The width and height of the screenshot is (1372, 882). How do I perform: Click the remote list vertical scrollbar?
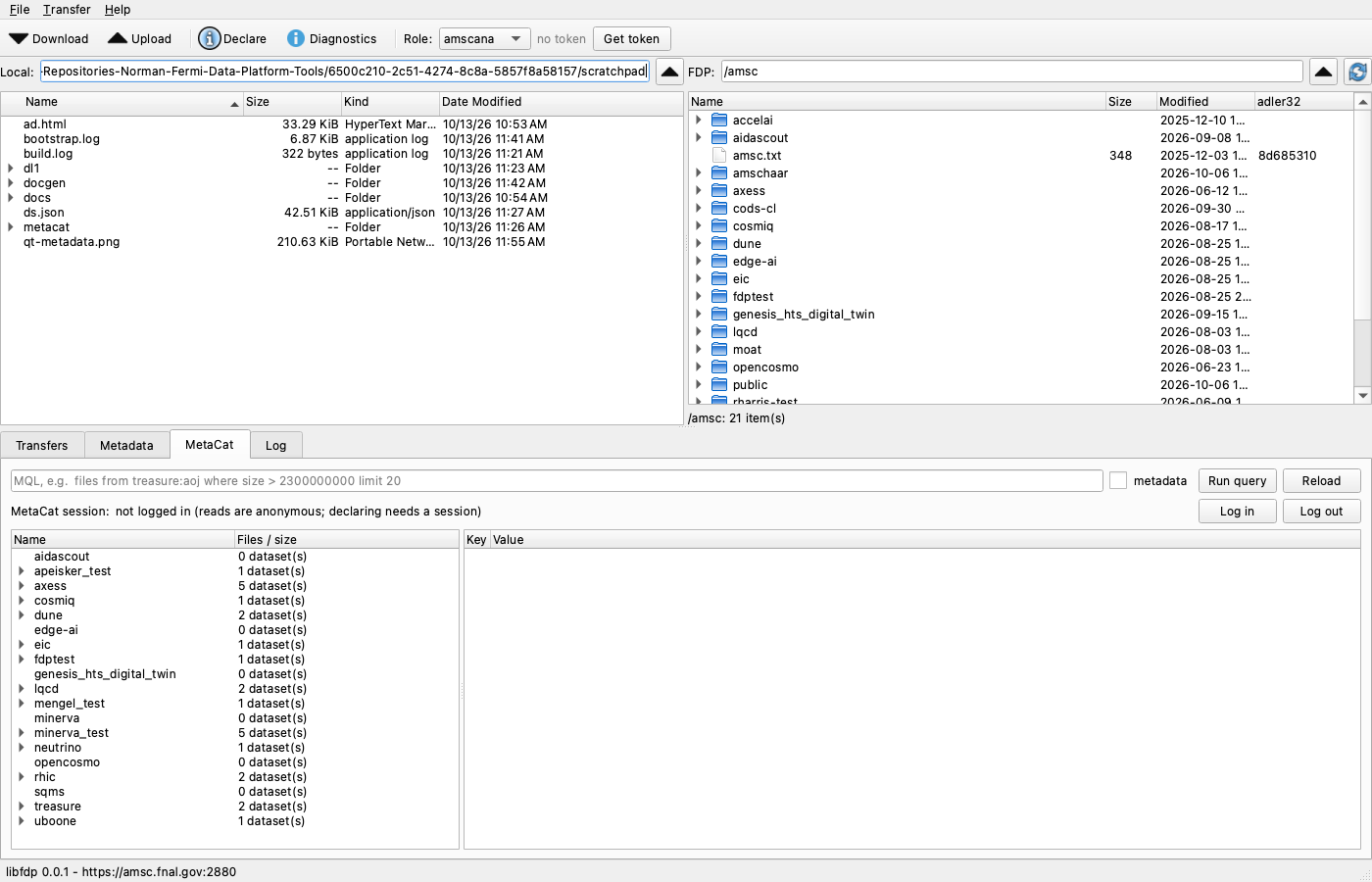pyautogui.click(x=1362, y=249)
